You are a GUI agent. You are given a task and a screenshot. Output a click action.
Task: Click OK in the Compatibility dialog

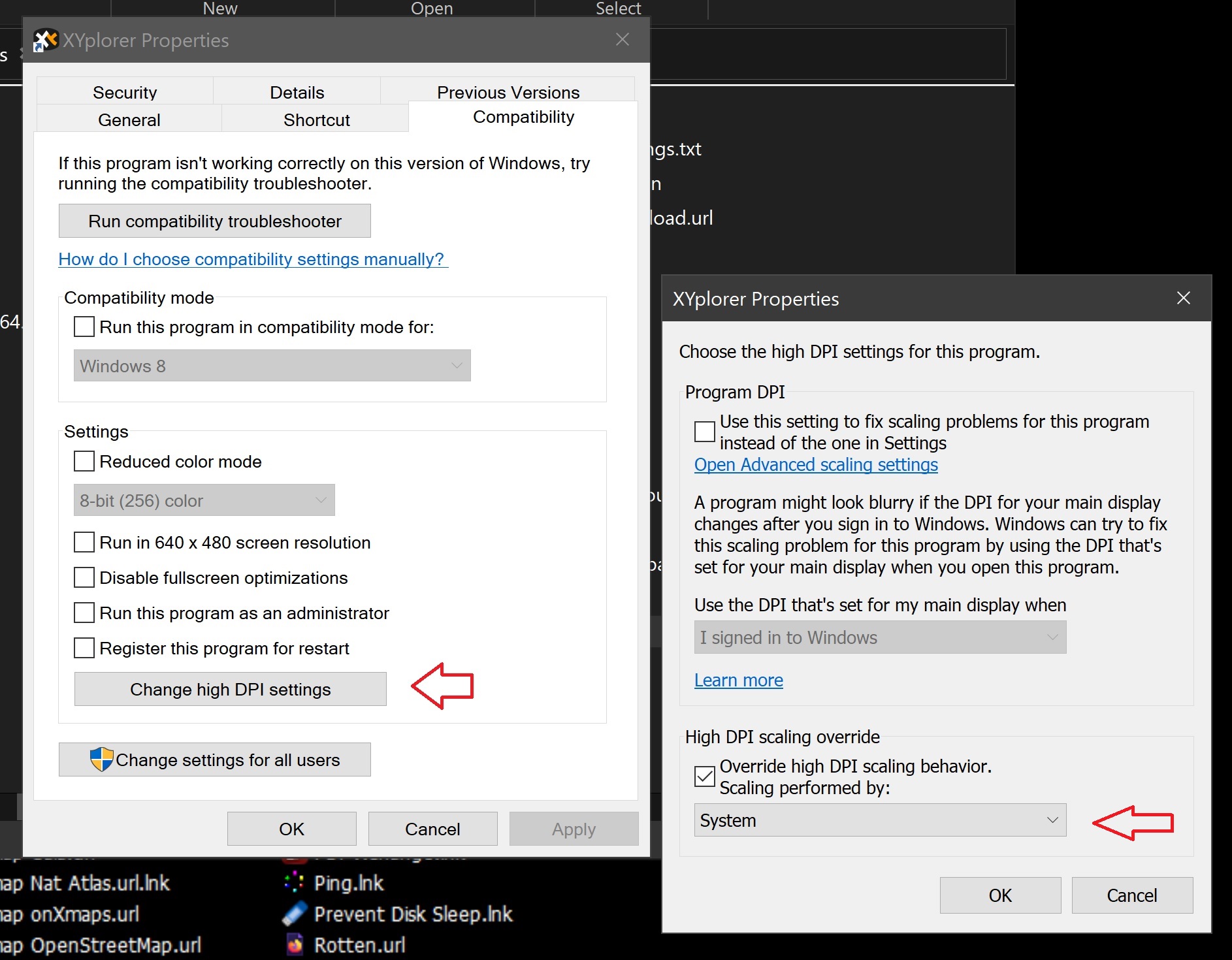(292, 829)
